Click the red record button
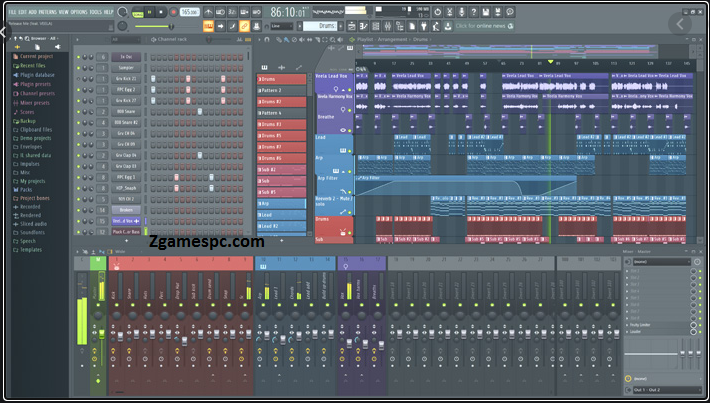Image resolution: width=710 pixels, height=403 pixels. click(x=173, y=12)
